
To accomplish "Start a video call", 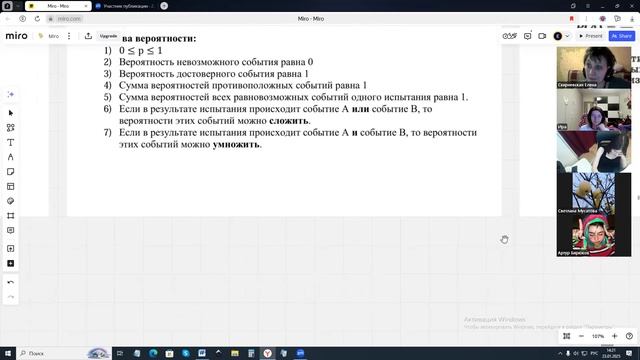I will pos(542,36).
